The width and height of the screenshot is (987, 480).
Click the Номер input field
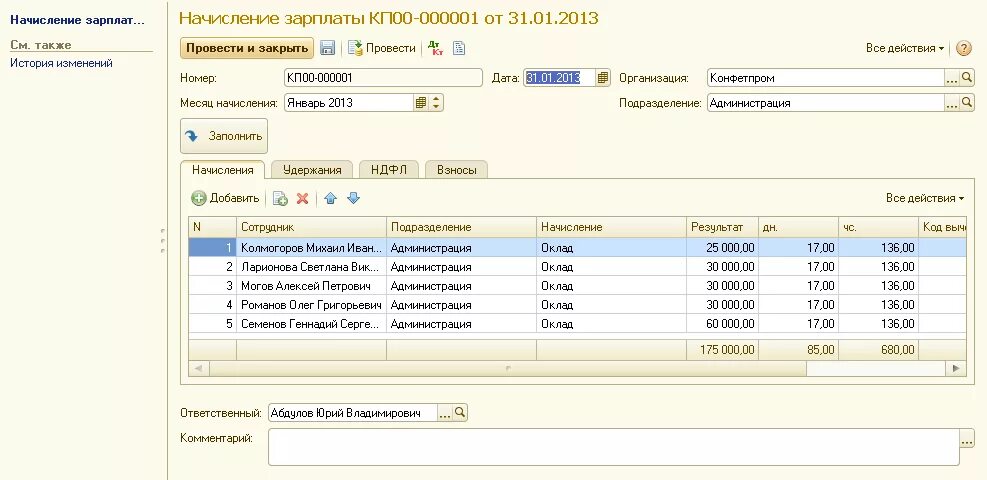383,78
